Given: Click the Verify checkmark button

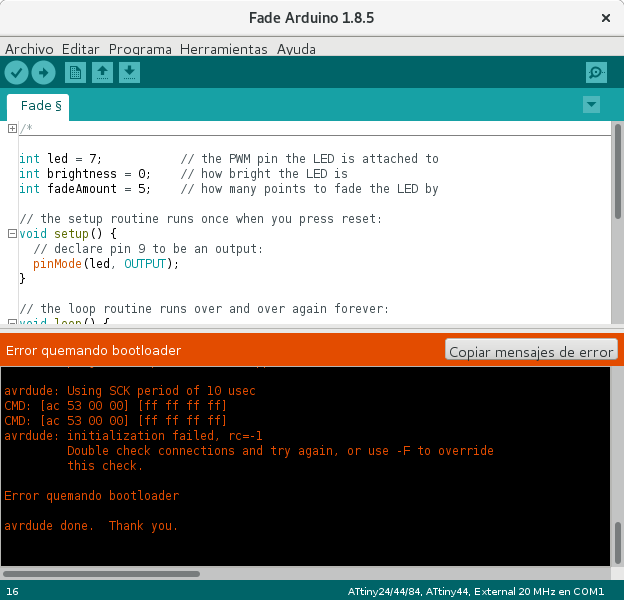Looking at the screenshot, I should [16, 73].
